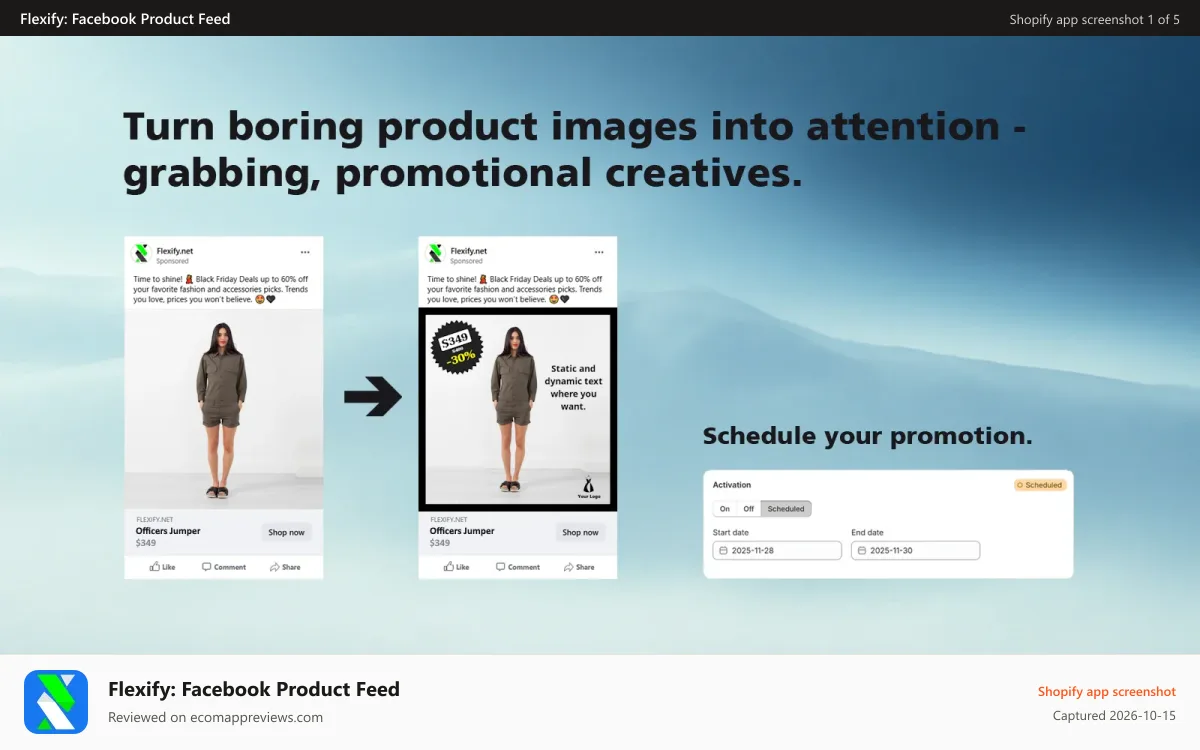The height and width of the screenshot is (750, 1200).
Task: Like the right ad post
Action: pyautogui.click(x=456, y=567)
